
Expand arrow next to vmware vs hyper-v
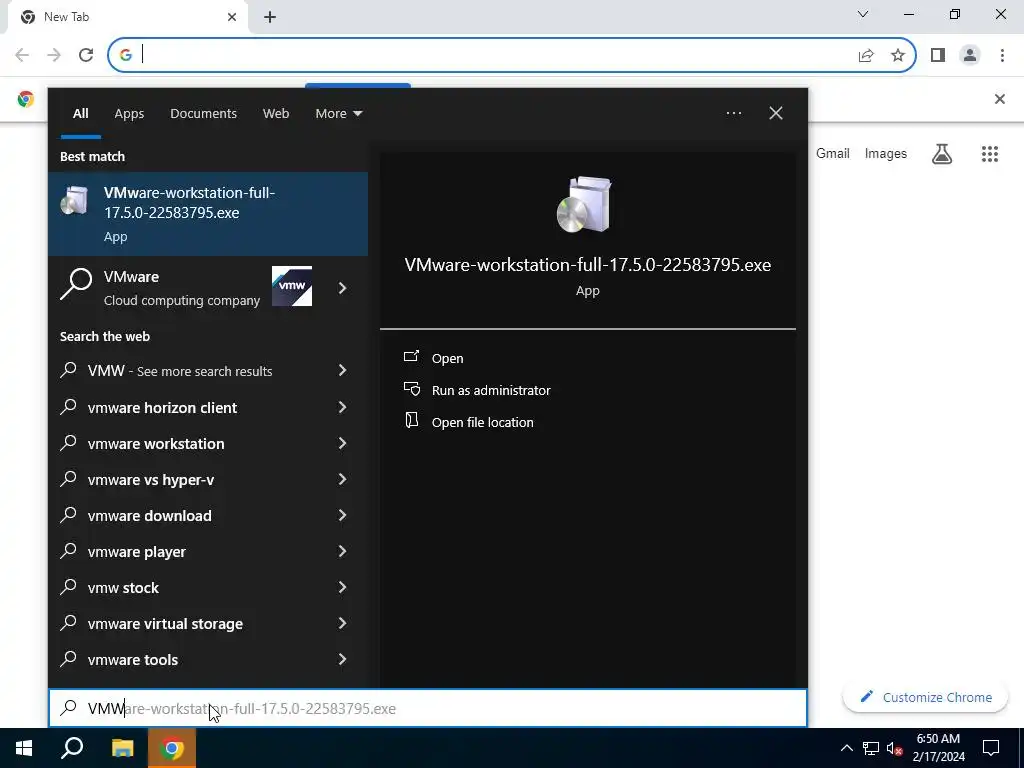click(342, 480)
